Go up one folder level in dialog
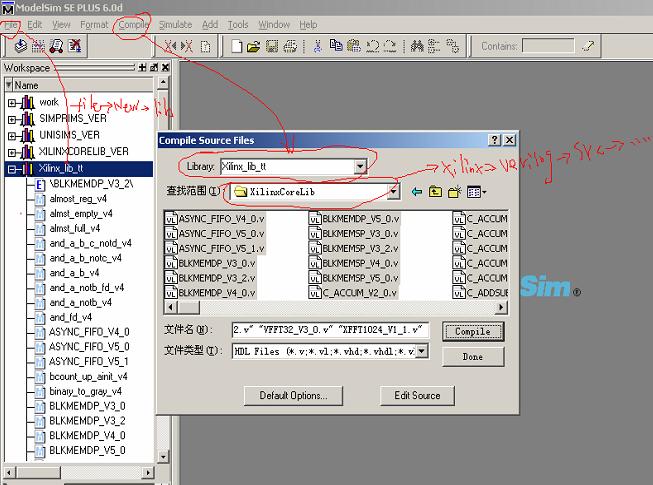Screen dimensions: 653x485 pyautogui.click(x=435, y=192)
